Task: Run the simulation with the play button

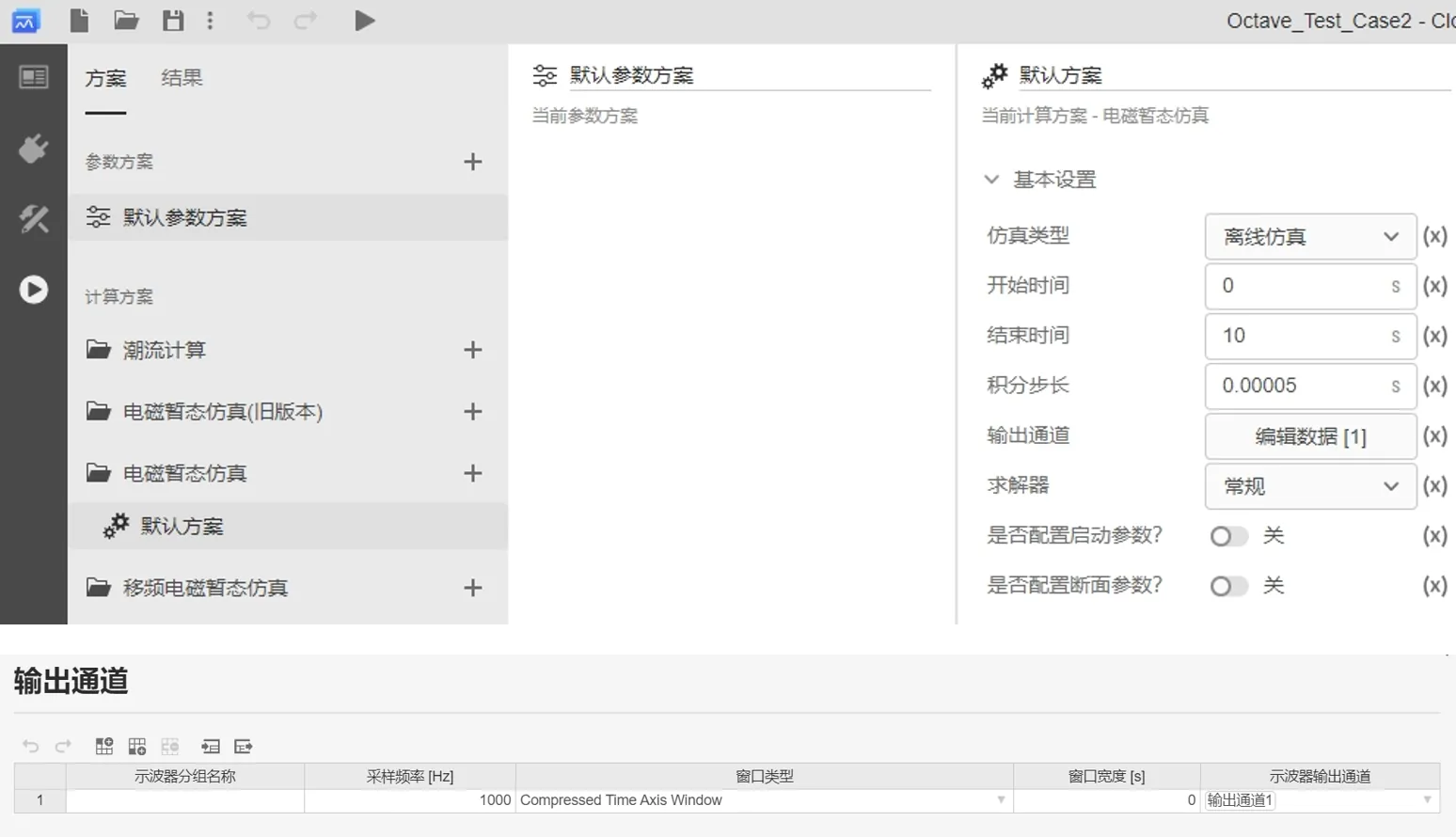Action: [x=365, y=21]
